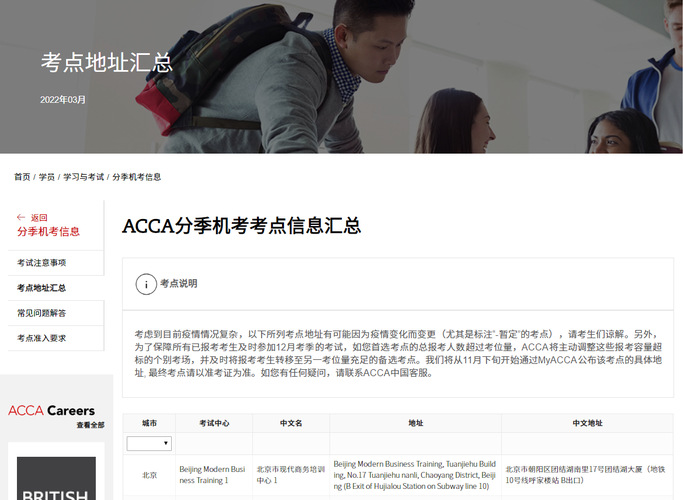Click the 北京 city cell in the table

click(149, 475)
